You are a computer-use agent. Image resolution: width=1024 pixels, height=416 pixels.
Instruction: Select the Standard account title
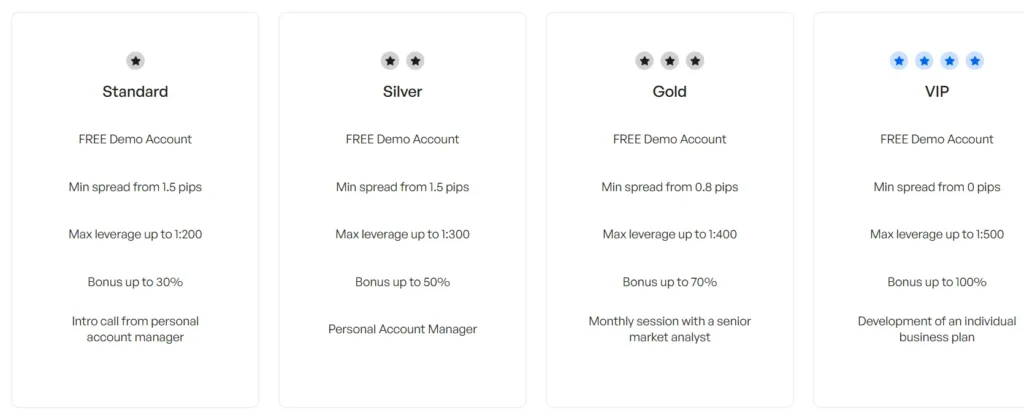pyautogui.click(x=135, y=92)
